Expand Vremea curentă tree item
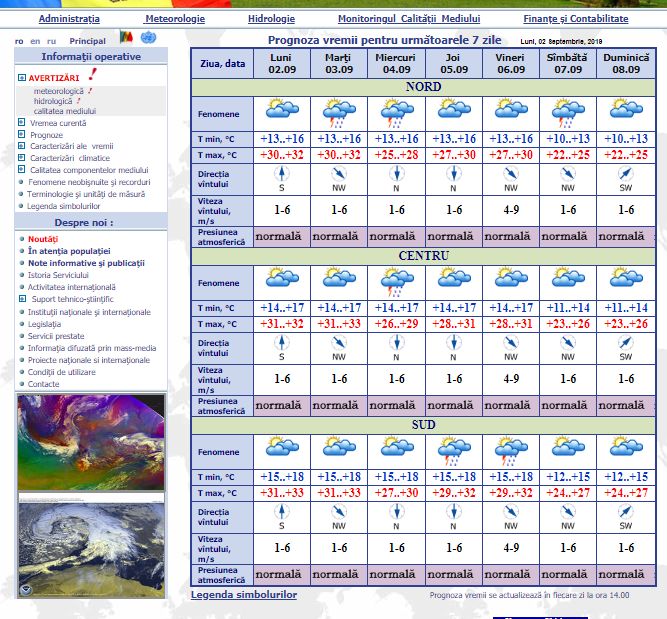Screen dimensions: 667x619 [x=22, y=123]
